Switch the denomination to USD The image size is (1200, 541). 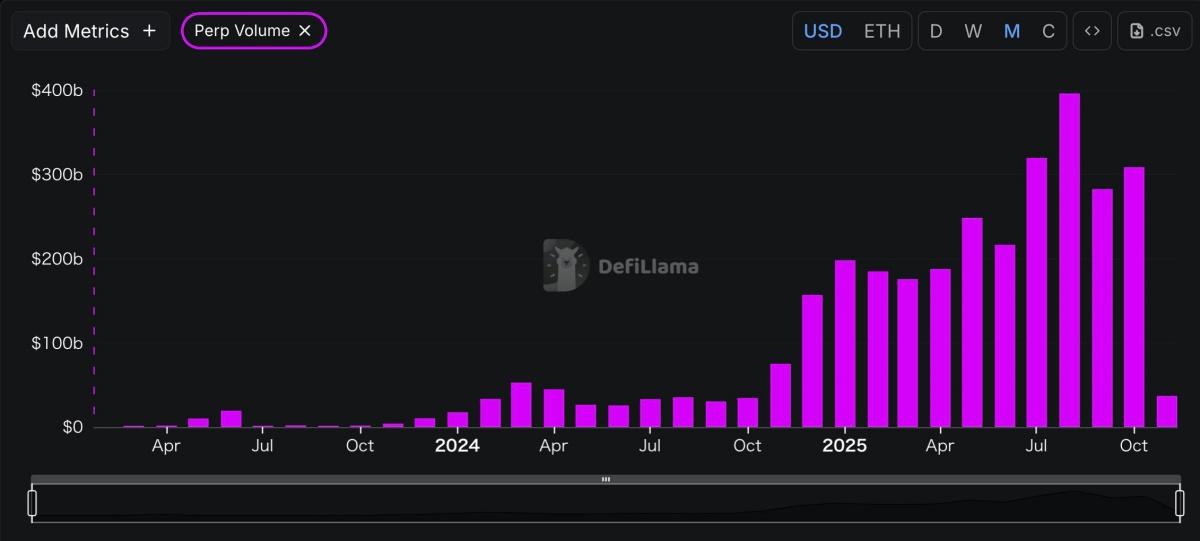click(x=823, y=31)
